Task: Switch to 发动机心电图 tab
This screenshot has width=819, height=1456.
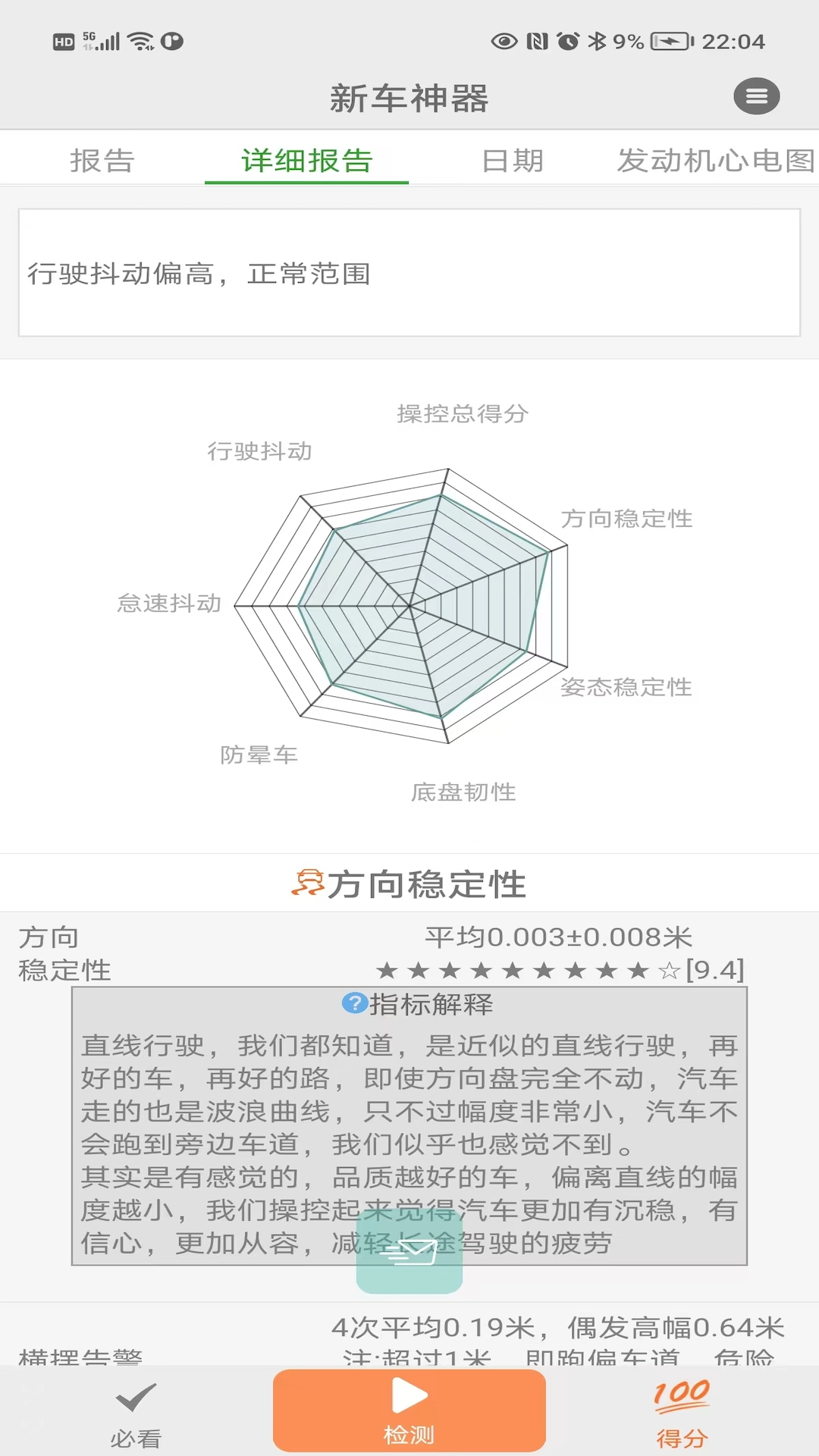Action: pyautogui.click(x=714, y=161)
